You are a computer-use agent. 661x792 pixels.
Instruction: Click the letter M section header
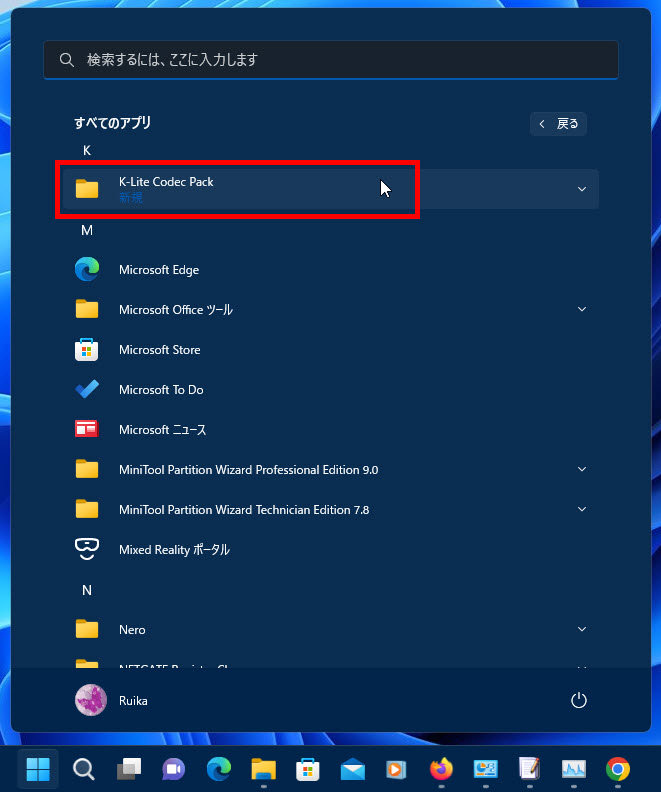click(x=87, y=230)
